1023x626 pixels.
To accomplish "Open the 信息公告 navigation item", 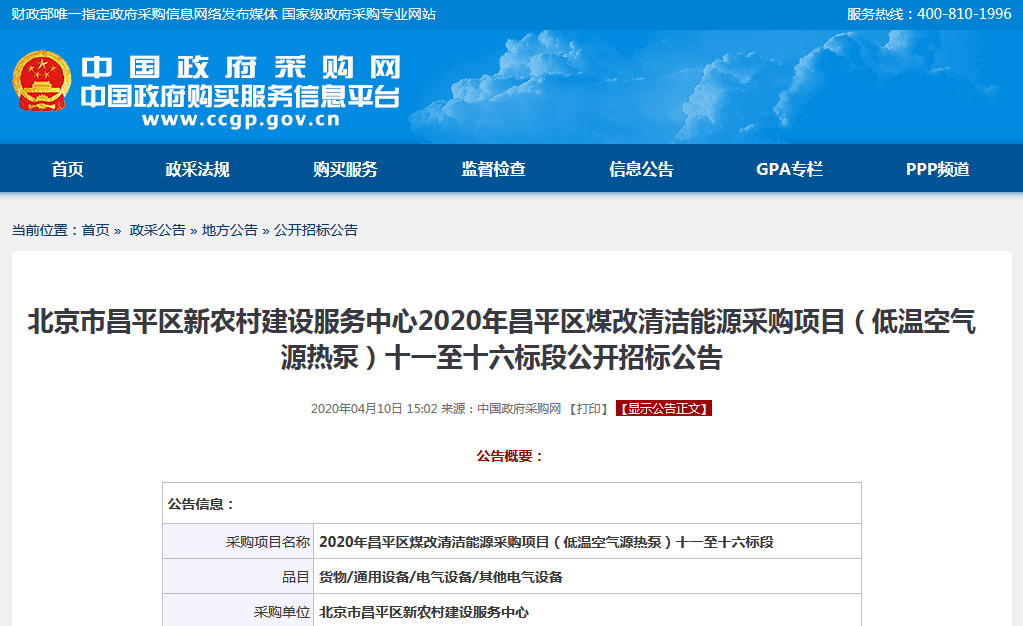I will coord(641,169).
